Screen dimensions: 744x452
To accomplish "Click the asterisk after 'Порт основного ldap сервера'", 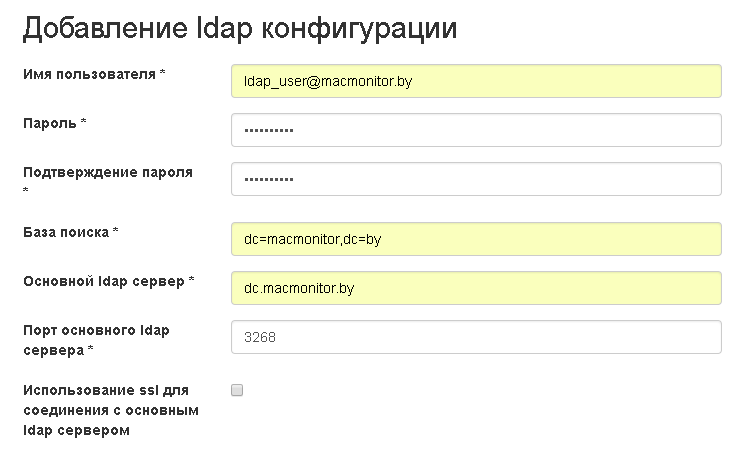I will pos(91,350).
